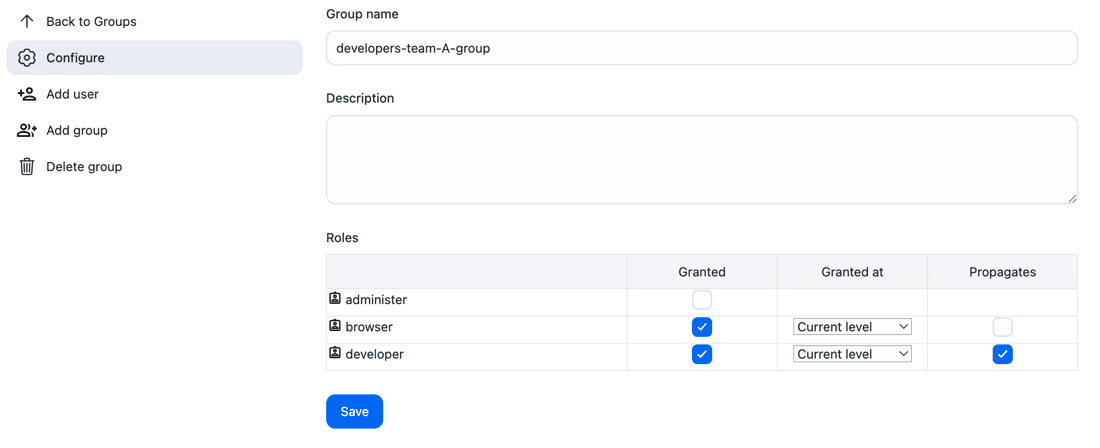Enable Propagates for the browser role

click(1002, 327)
